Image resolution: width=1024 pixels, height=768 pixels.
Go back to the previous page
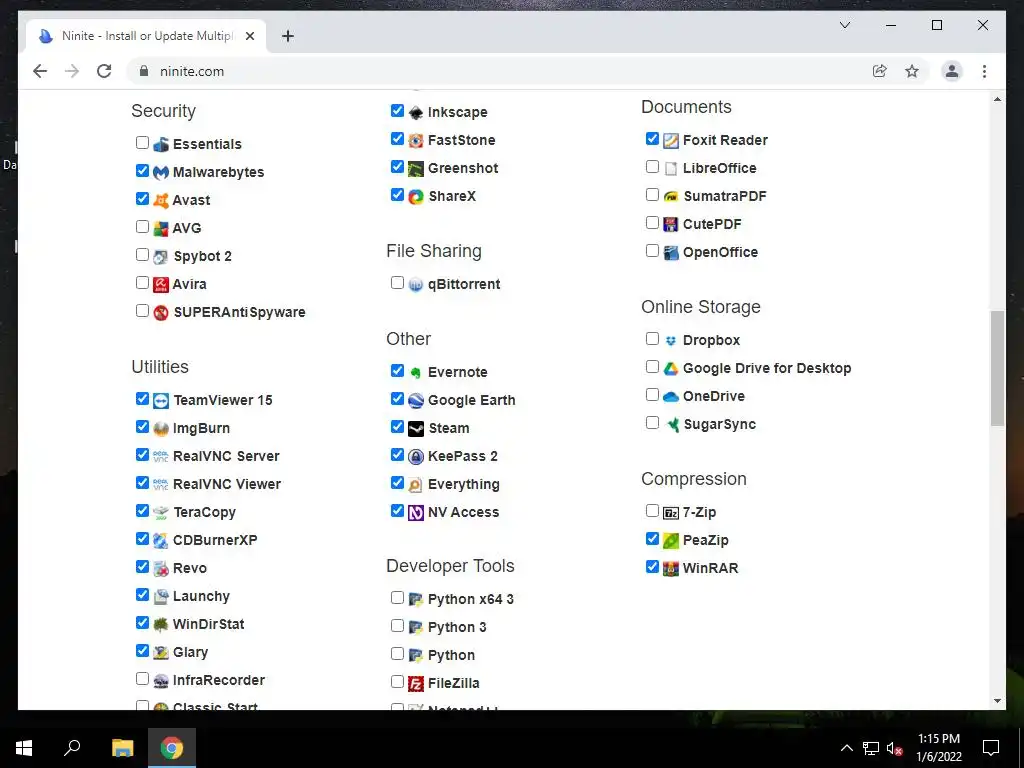point(40,71)
